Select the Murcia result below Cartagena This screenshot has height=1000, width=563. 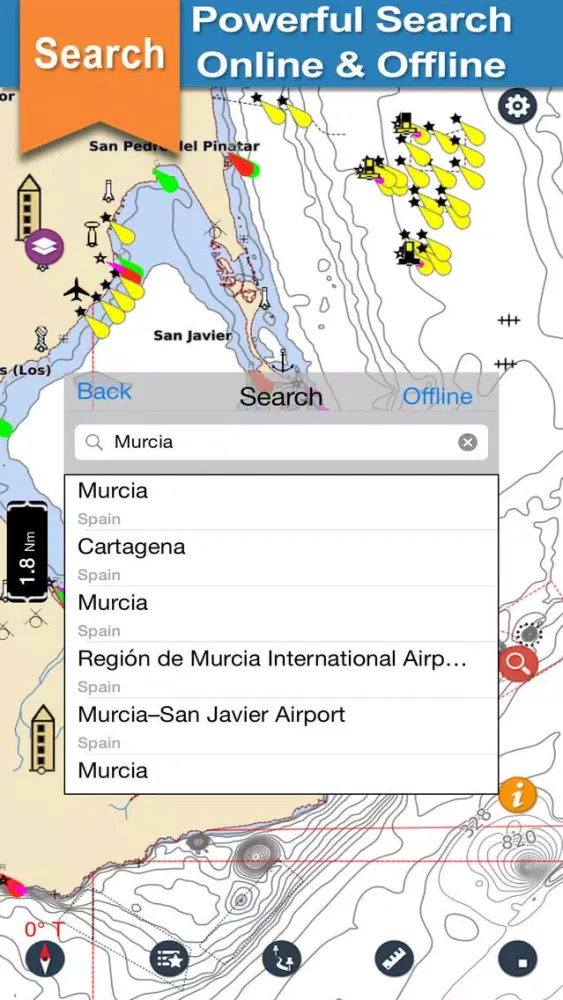(281, 614)
